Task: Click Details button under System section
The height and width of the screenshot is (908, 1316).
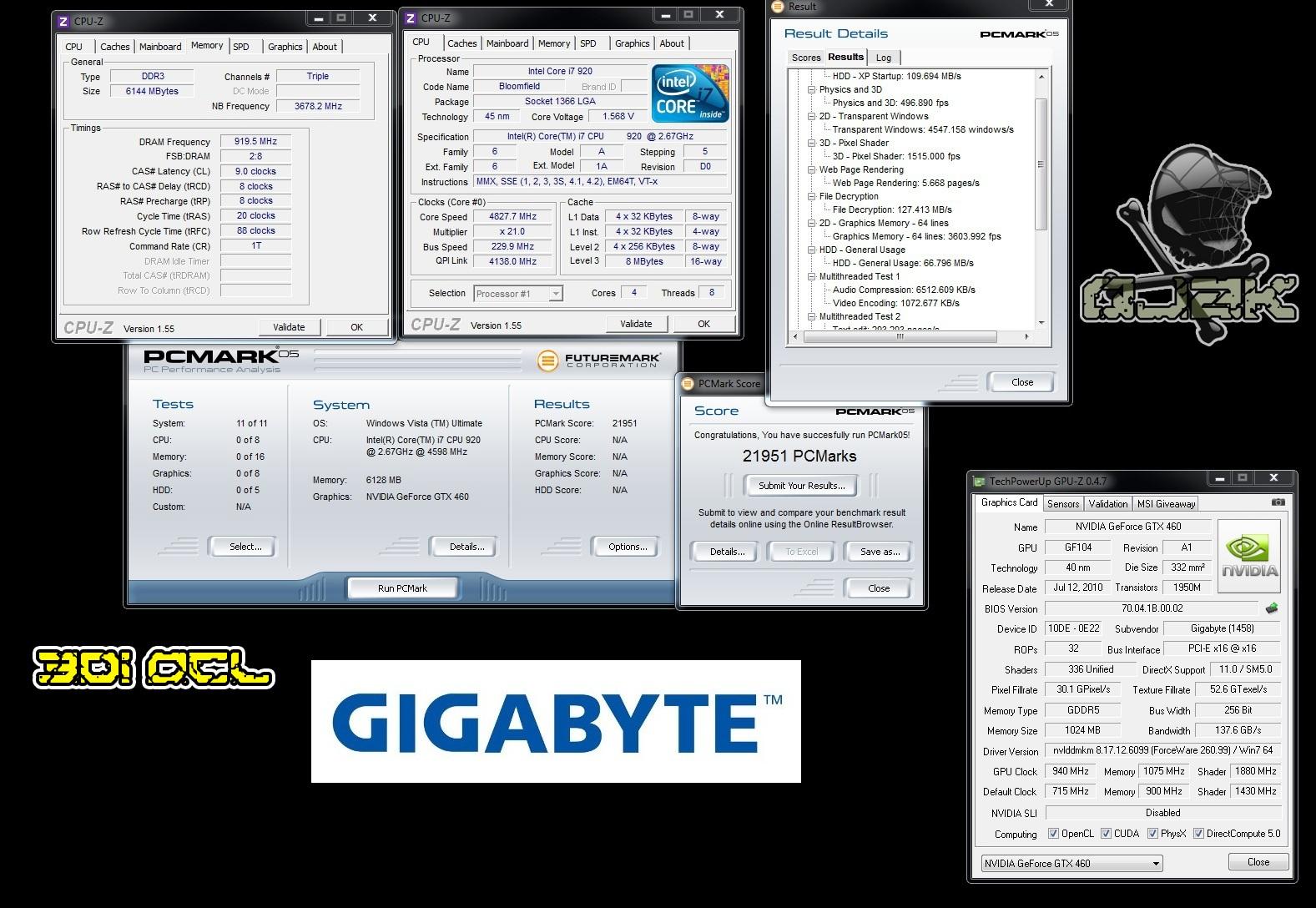Action: (466, 547)
